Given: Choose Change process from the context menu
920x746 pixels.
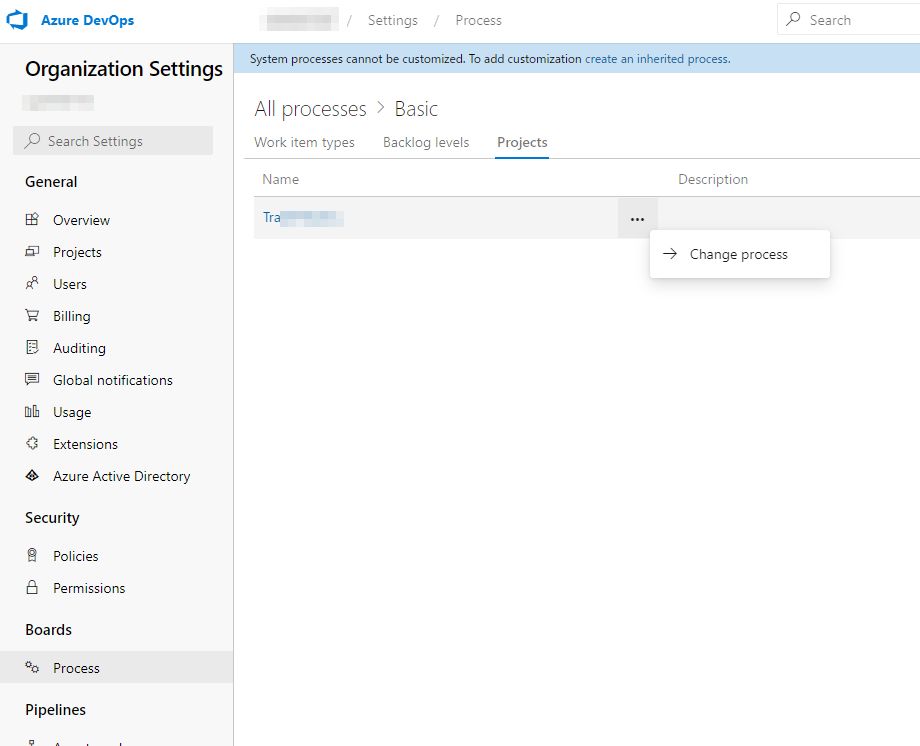Looking at the screenshot, I should pos(740,254).
